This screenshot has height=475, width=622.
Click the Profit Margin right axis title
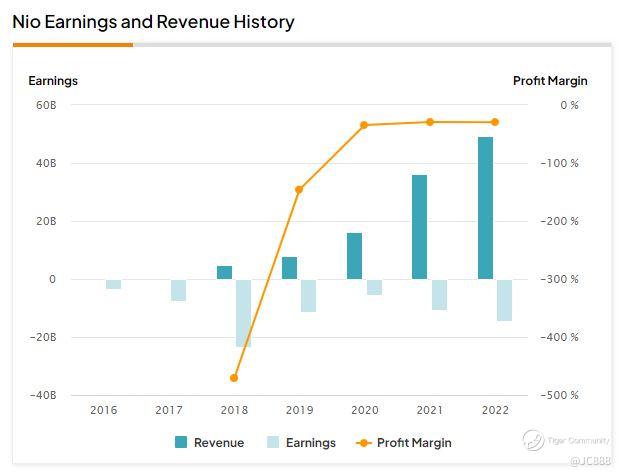550,81
